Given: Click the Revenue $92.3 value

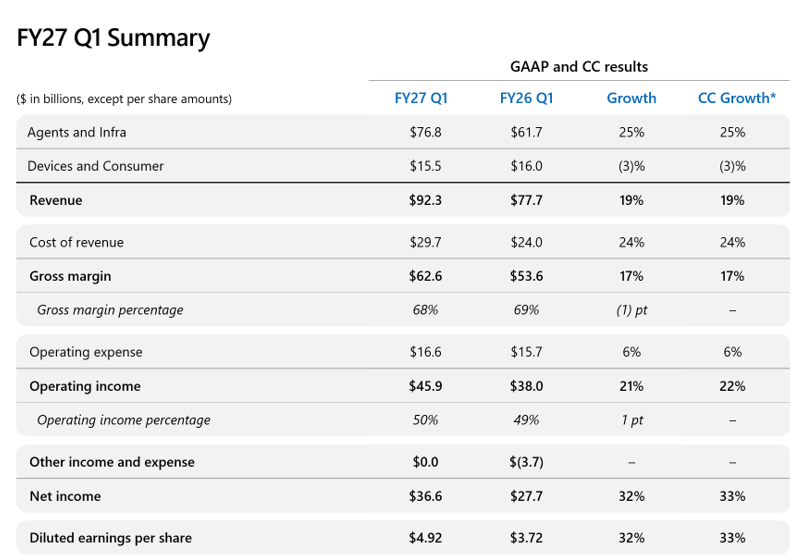Looking at the screenshot, I should pyautogui.click(x=425, y=200).
